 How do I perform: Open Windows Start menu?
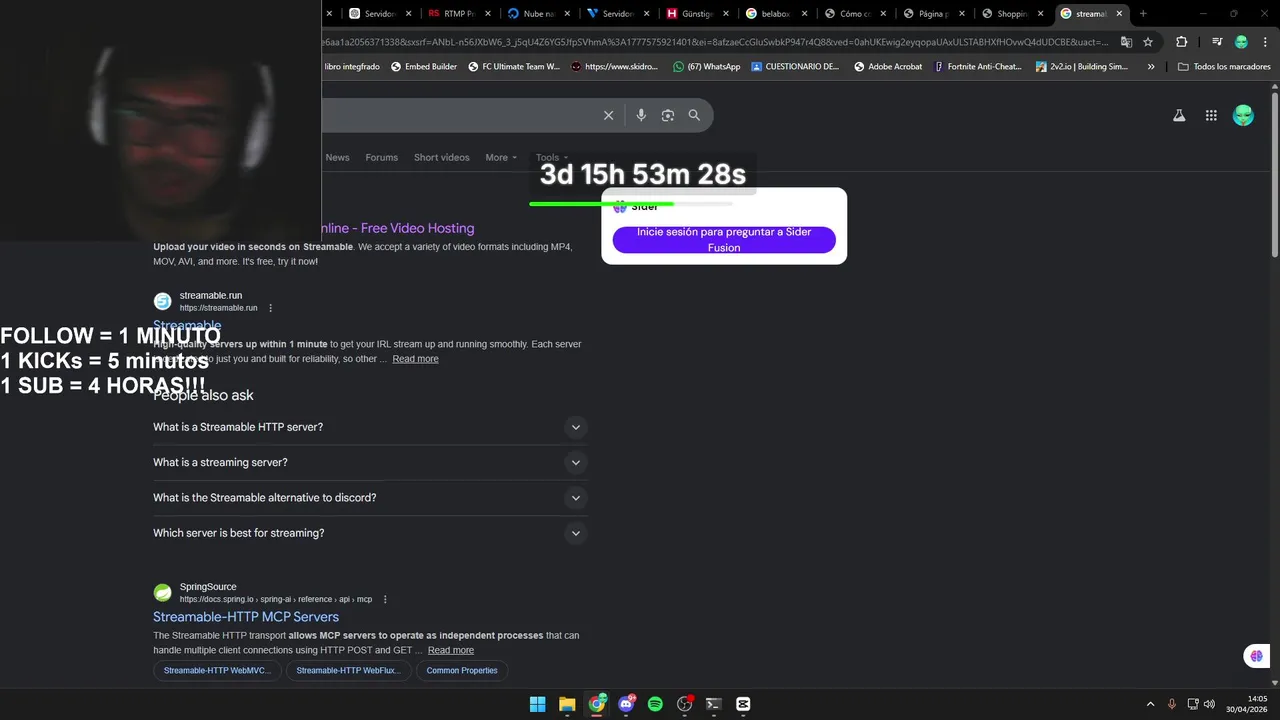click(537, 704)
